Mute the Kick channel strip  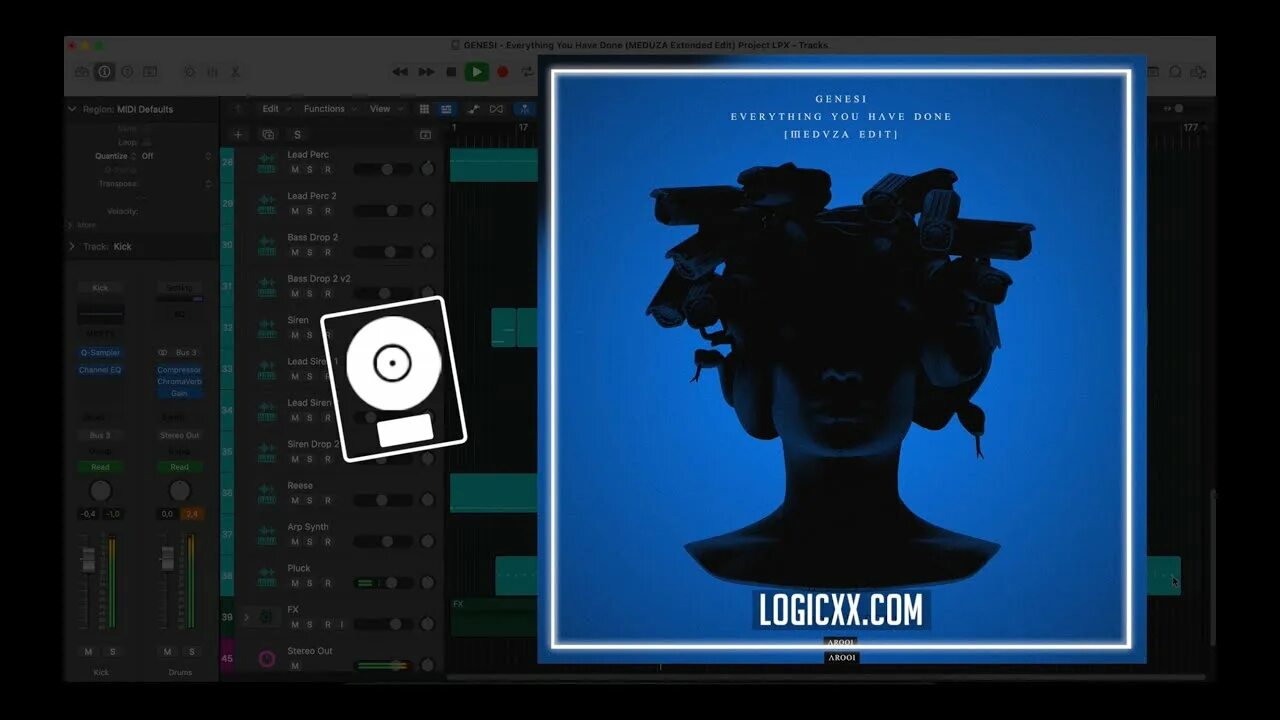(x=88, y=652)
